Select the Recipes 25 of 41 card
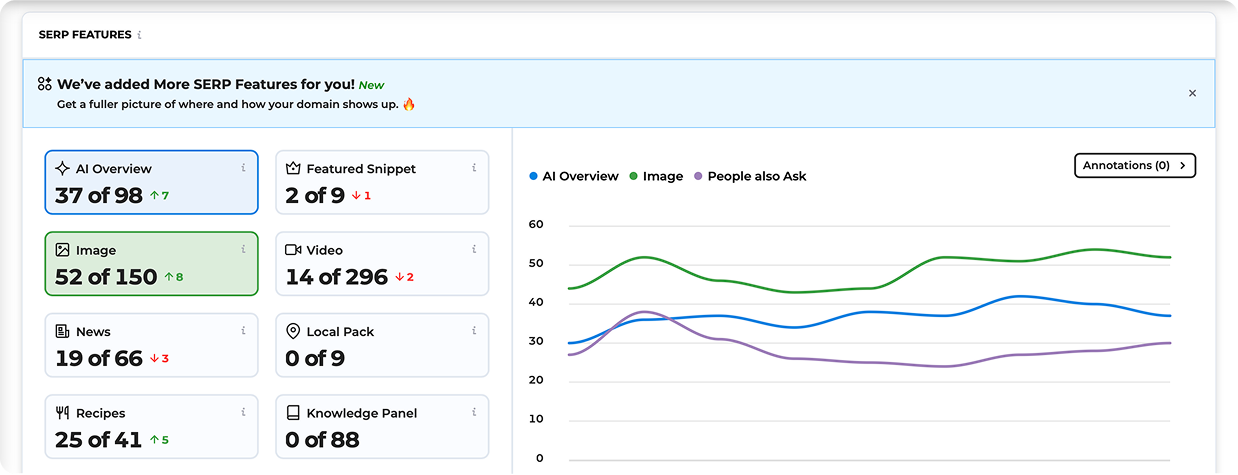Screen dimensions: 1238x475 click(151, 427)
